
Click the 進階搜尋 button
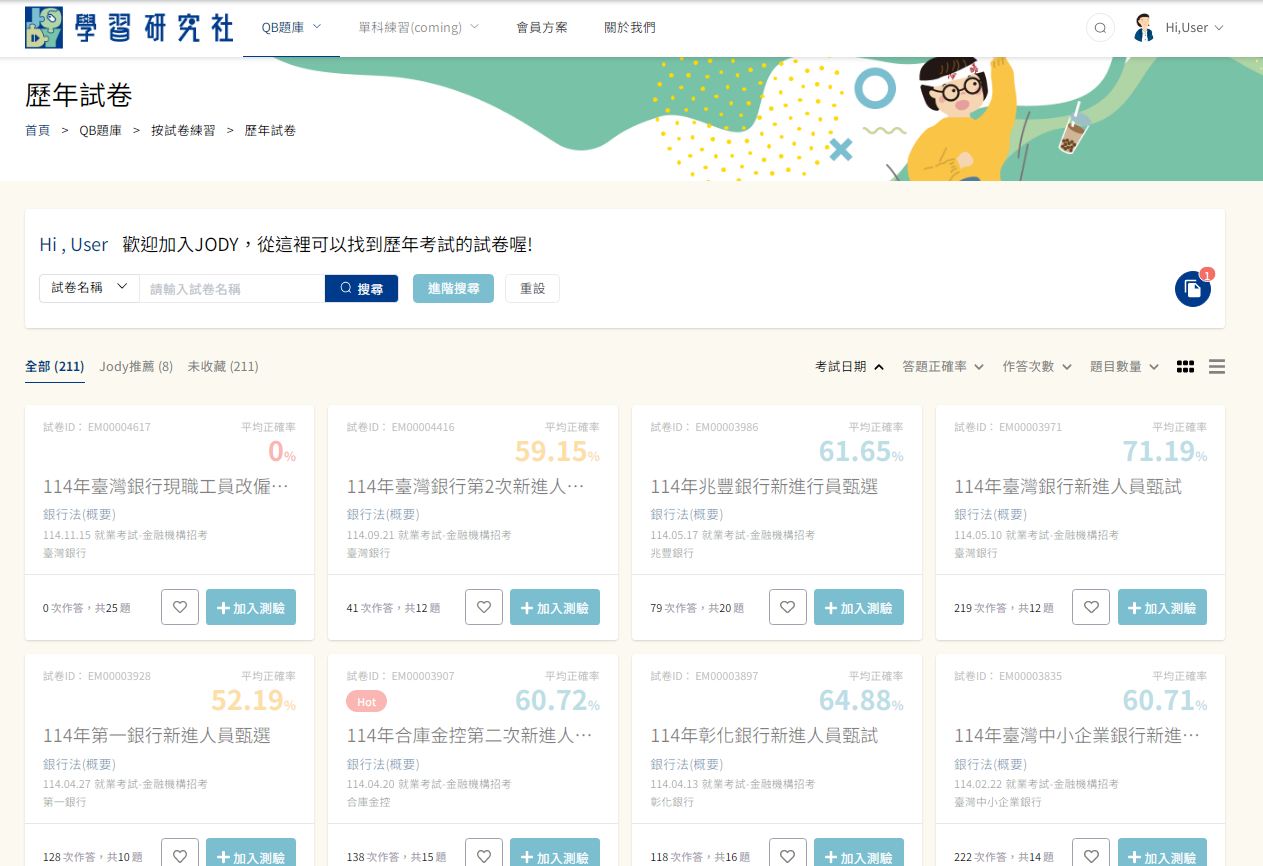click(453, 288)
